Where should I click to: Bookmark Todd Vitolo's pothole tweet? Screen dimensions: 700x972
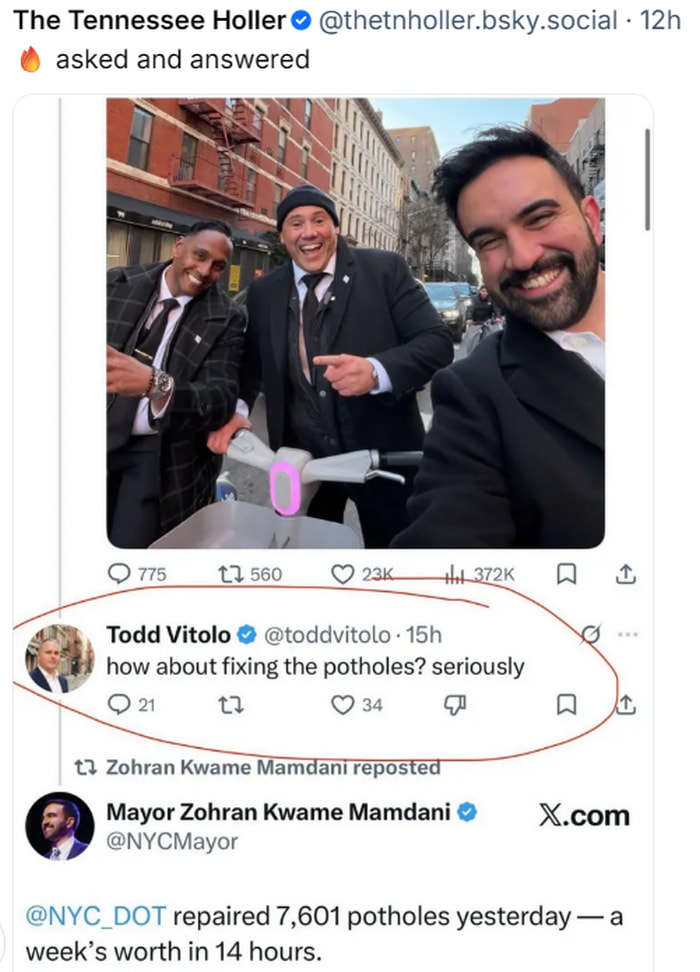click(x=565, y=705)
